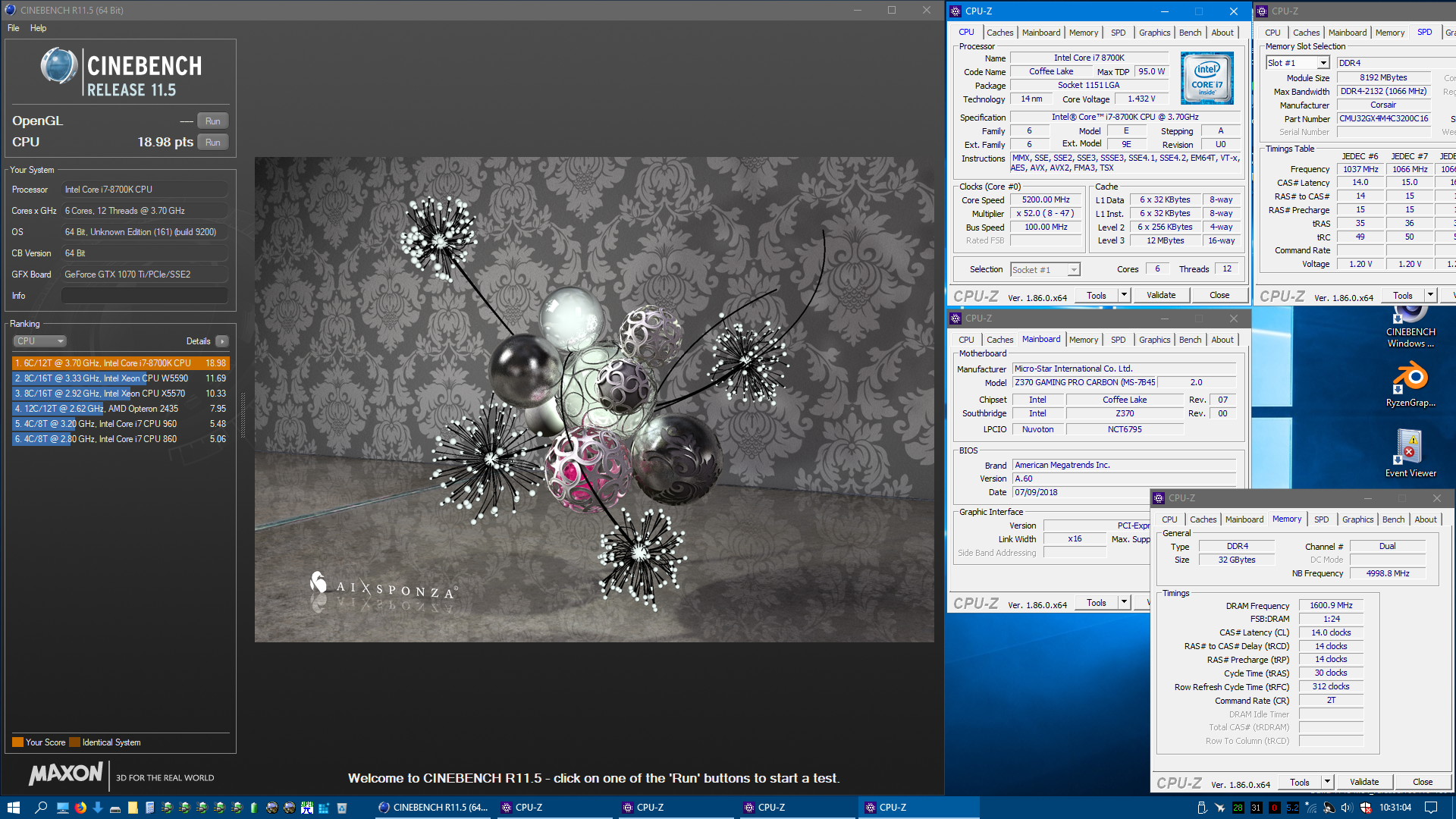1456x819 pixels.
Task: Open the Windows Start menu
Action: 13,808
